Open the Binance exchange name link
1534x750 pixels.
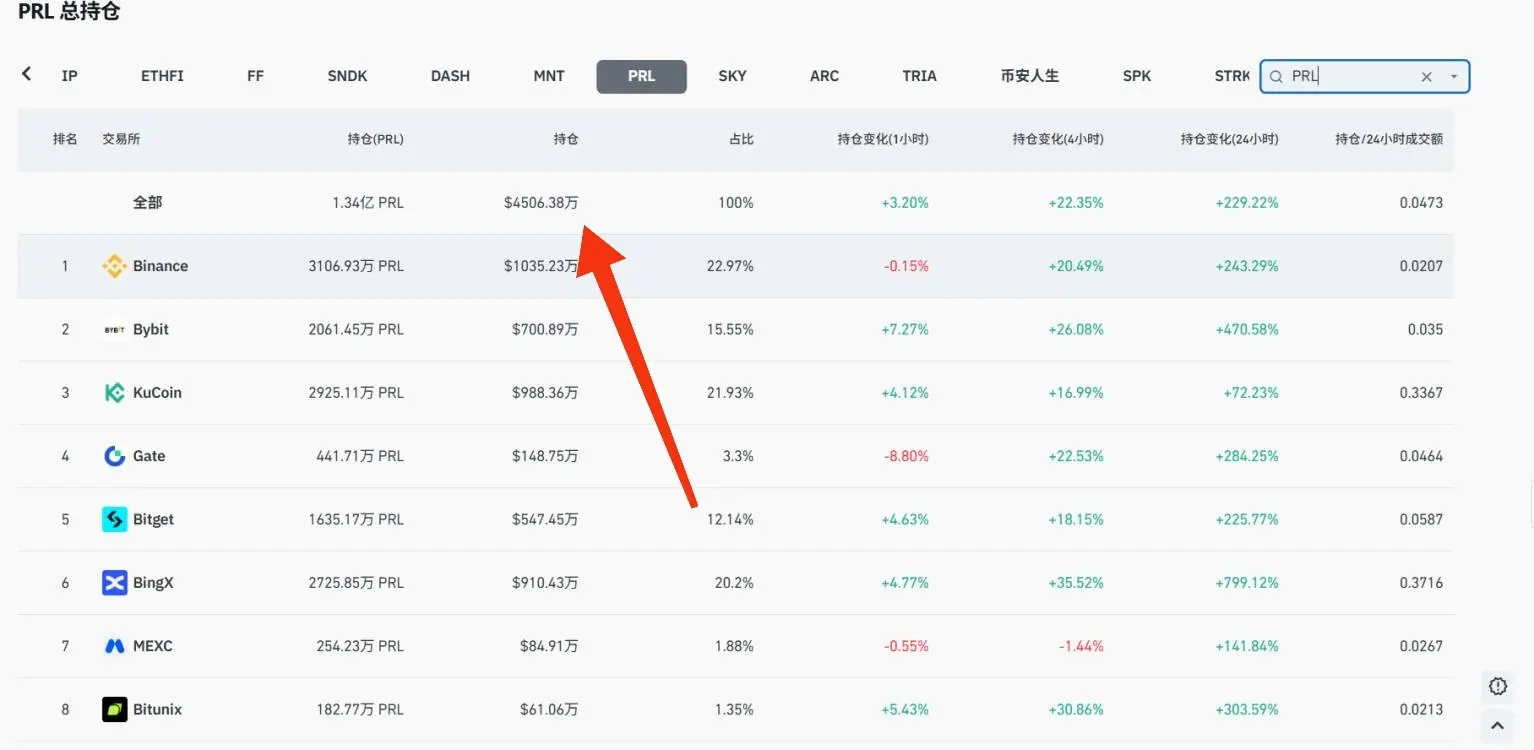pos(160,266)
